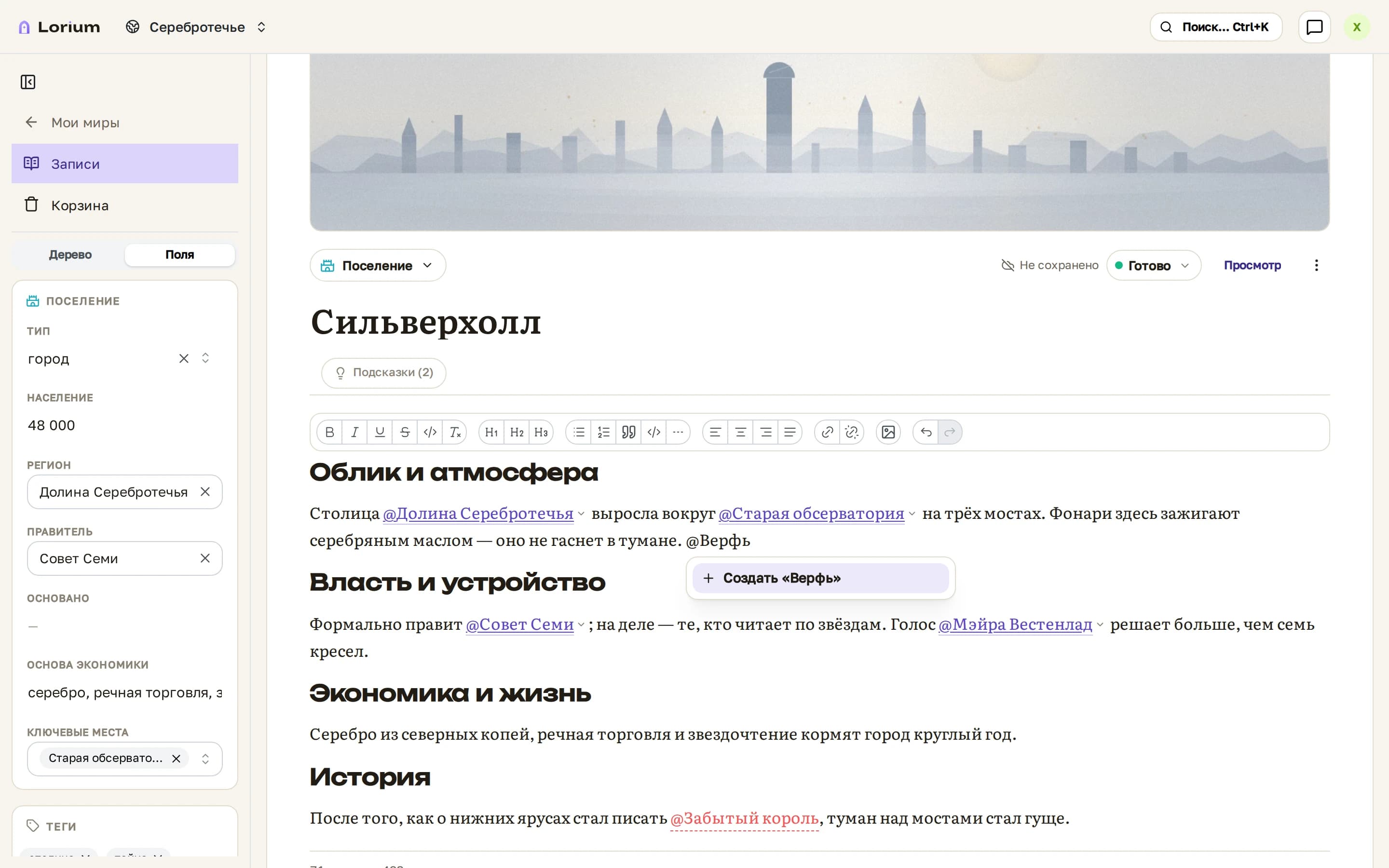Switch to the Дерево tab
Screen dimensions: 1389x868
pyautogui.click(x=70, y=255)
